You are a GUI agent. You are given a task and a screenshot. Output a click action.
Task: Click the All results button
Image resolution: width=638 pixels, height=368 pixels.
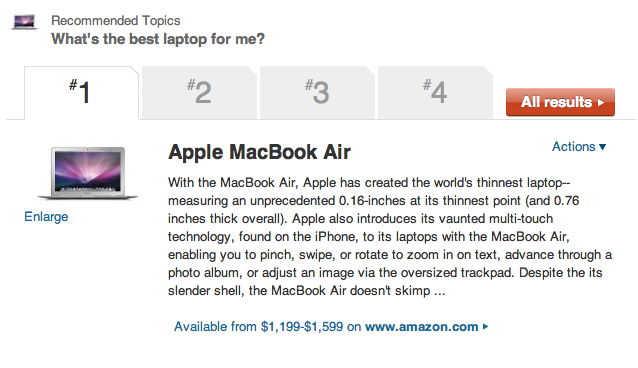point(560,102)
